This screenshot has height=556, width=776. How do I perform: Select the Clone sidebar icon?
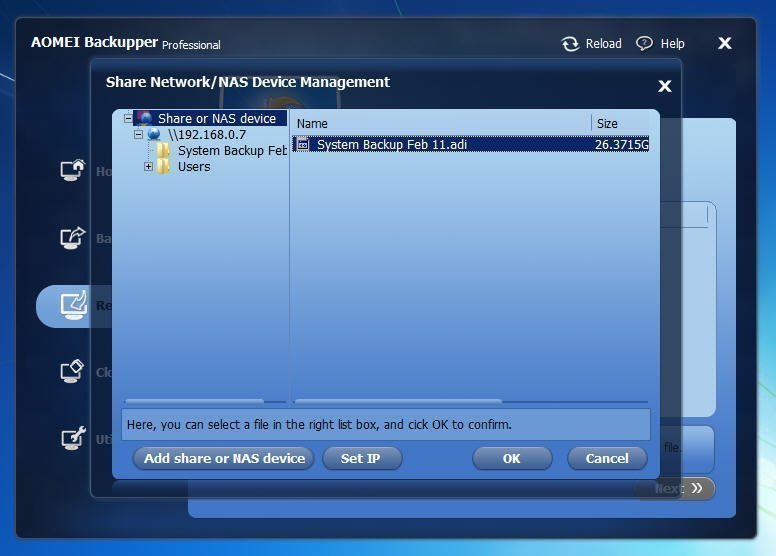point(72,371)
